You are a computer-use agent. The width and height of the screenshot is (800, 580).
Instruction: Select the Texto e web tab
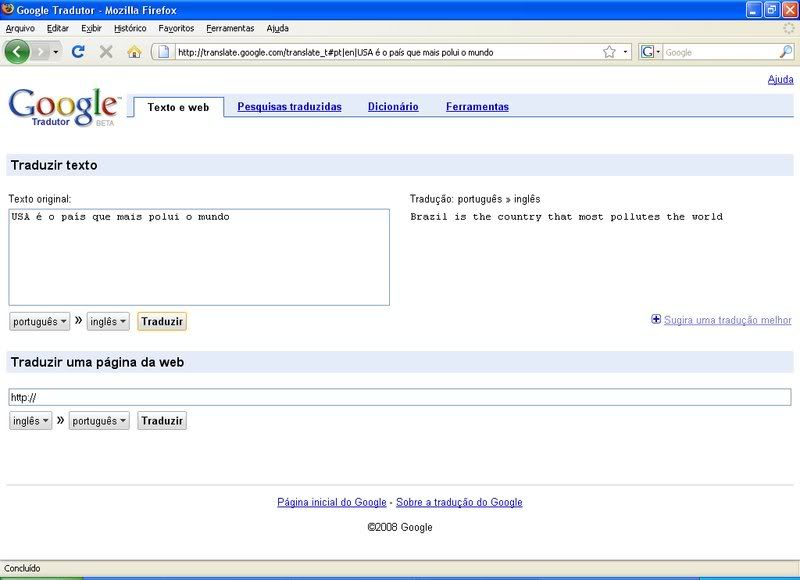point(179,107)
